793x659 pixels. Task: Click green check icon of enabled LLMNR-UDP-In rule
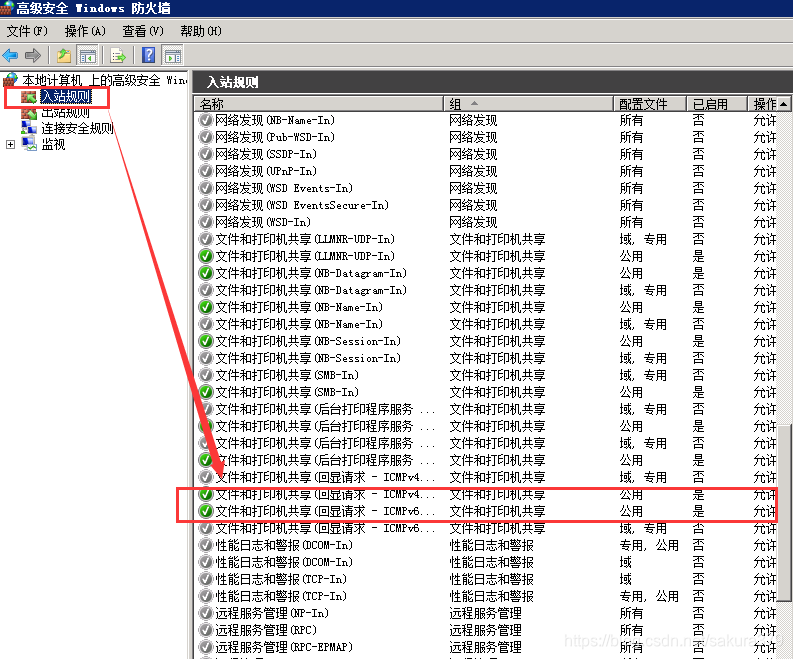point(205,256)
